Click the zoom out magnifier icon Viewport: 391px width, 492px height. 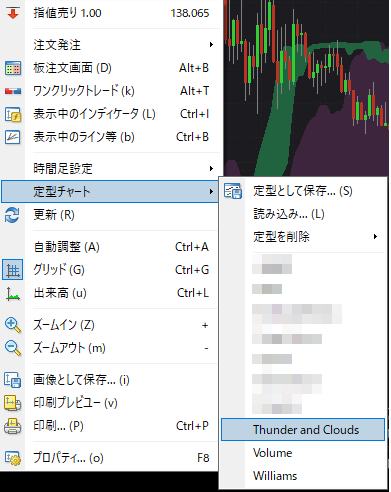pos(13,348)
